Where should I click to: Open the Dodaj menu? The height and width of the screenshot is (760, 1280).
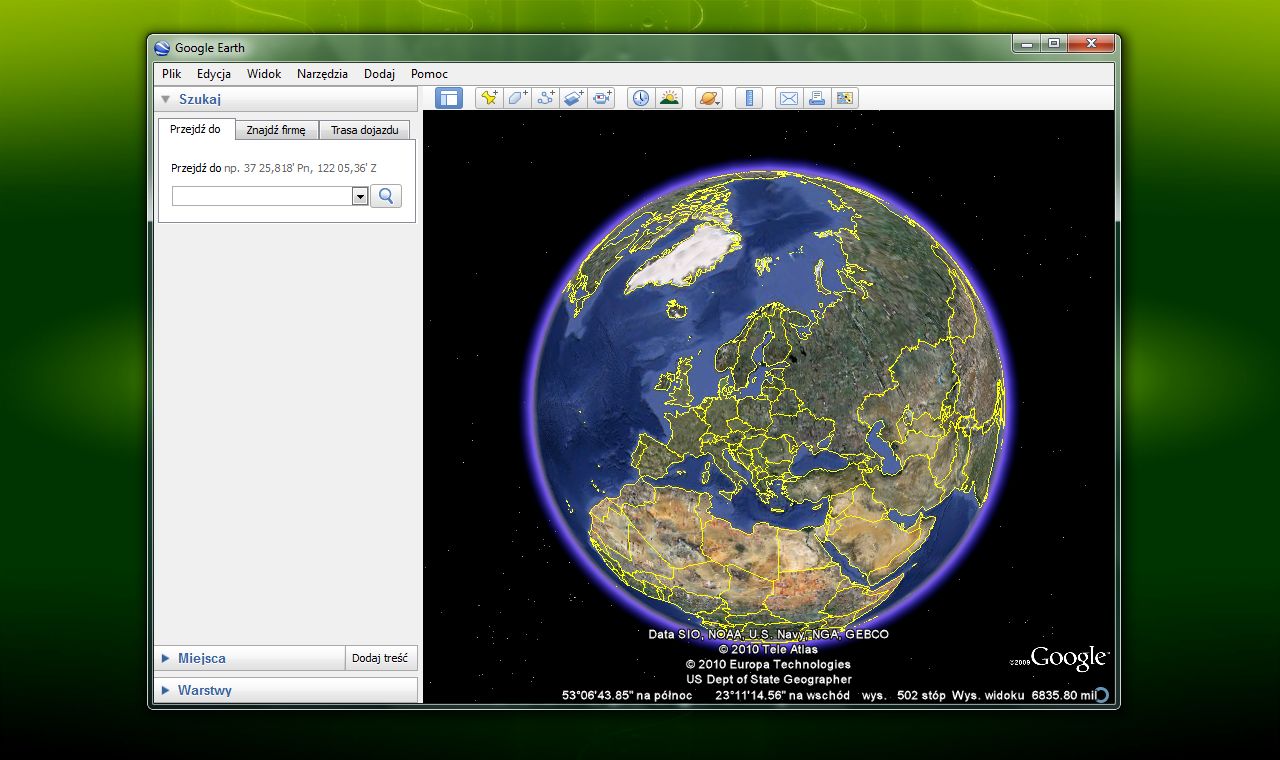(x=379, y=74)
